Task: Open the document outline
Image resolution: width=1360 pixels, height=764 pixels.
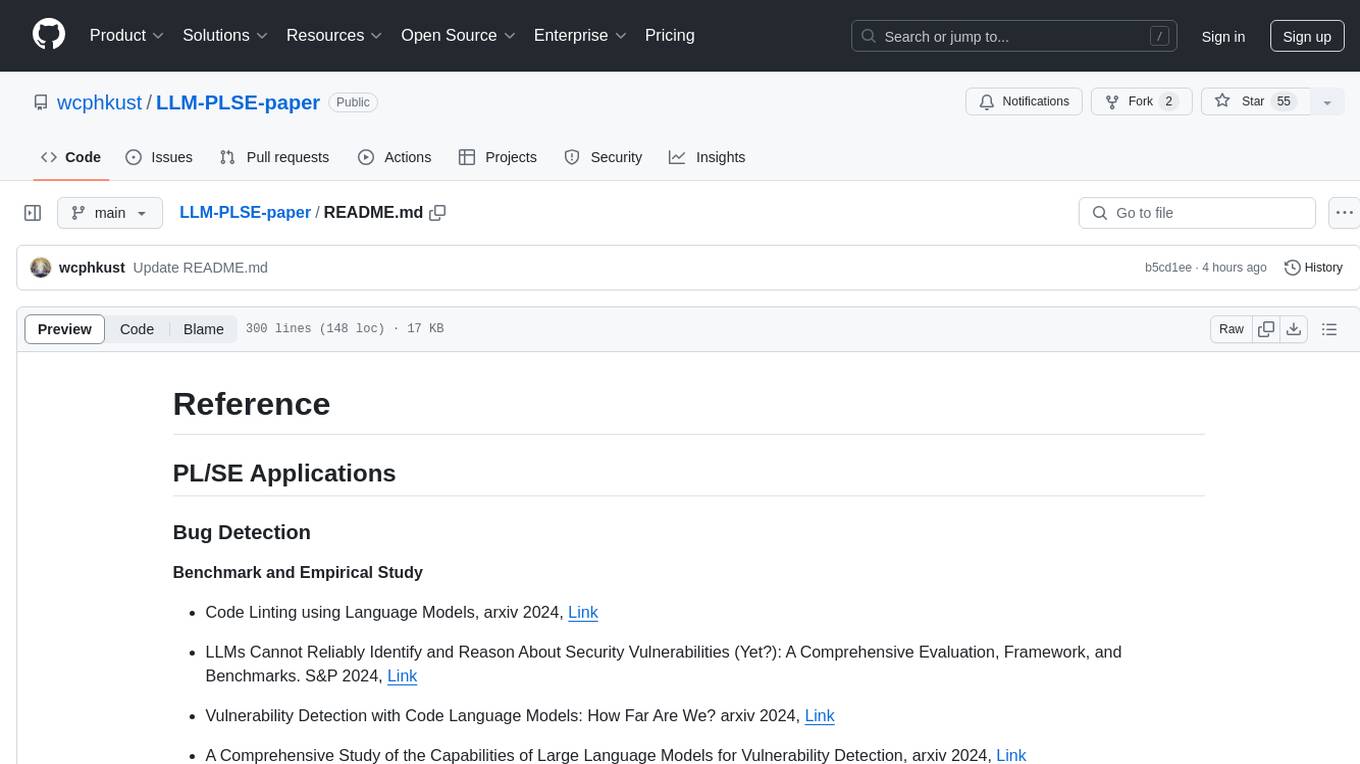Action: click(x=1329, y=329)
